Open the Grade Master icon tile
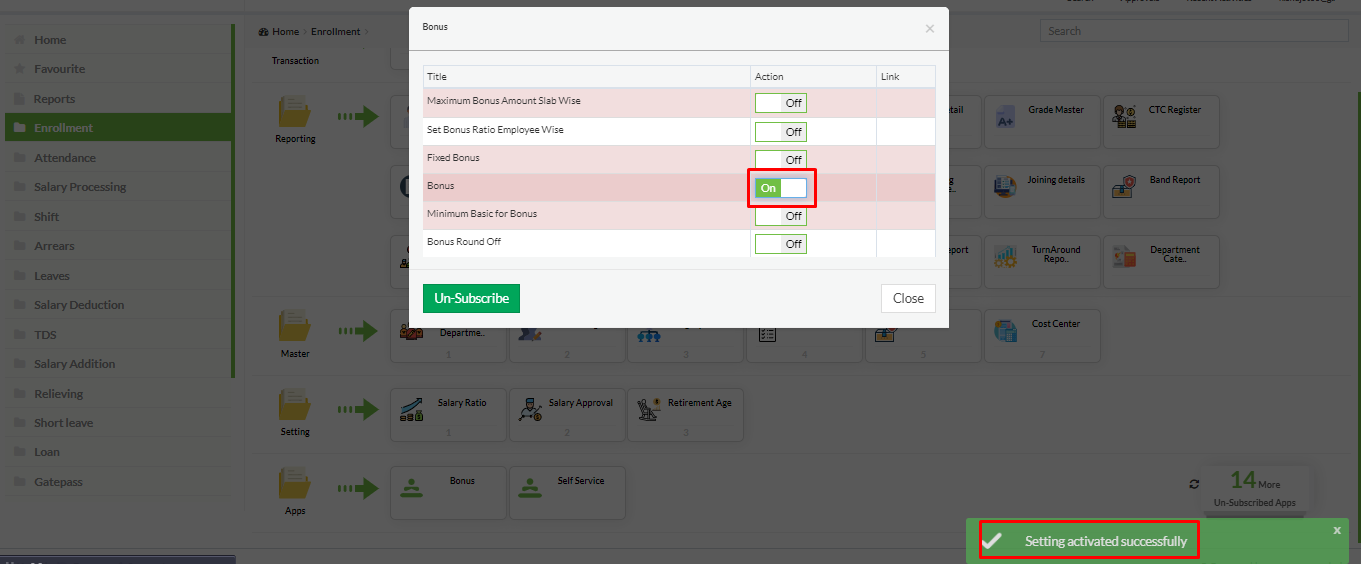Screen dimensions: 1361x564 click(x=1042, y=122)
